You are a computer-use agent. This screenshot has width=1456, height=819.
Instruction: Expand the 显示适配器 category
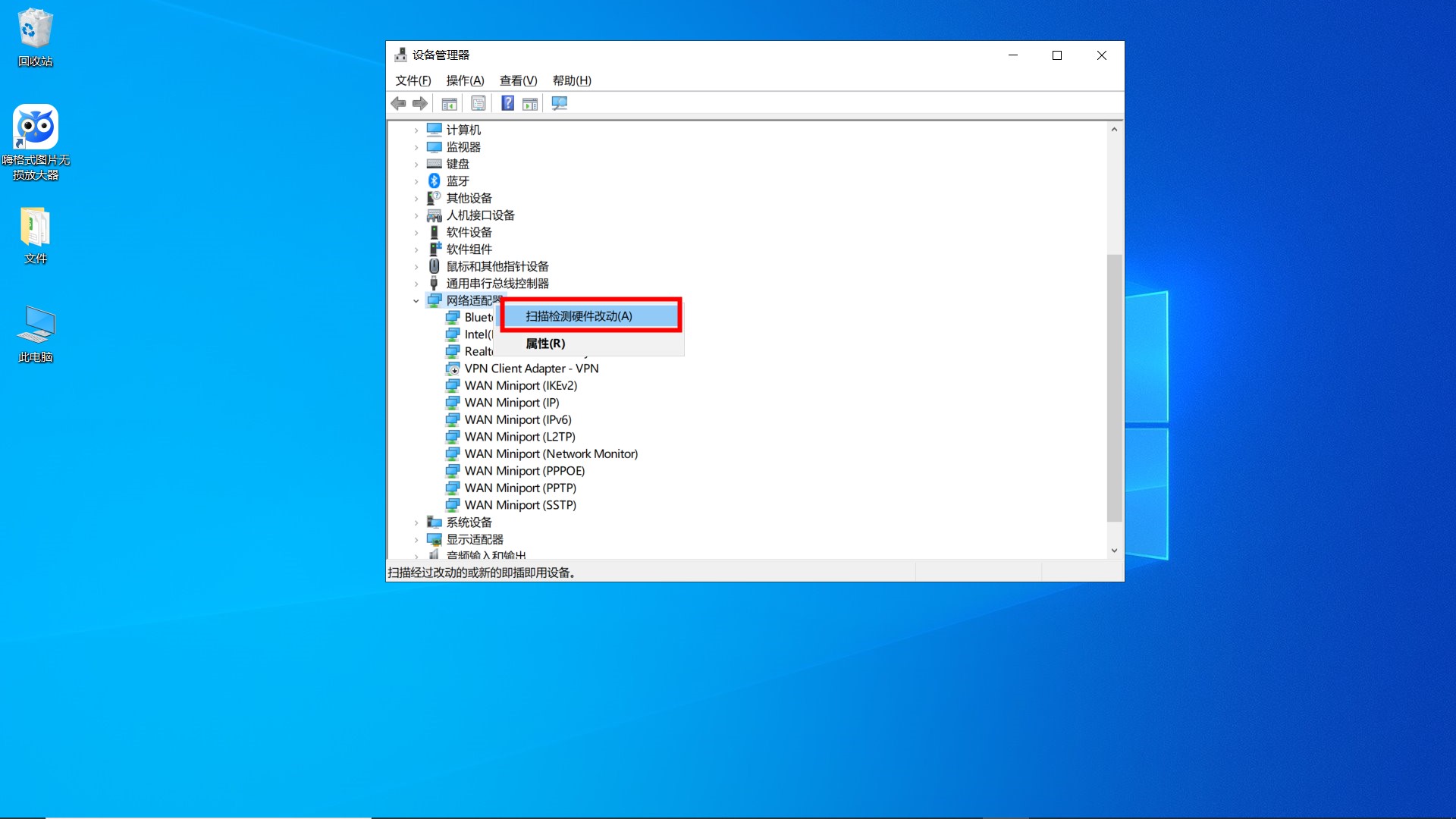click(416, 540)
